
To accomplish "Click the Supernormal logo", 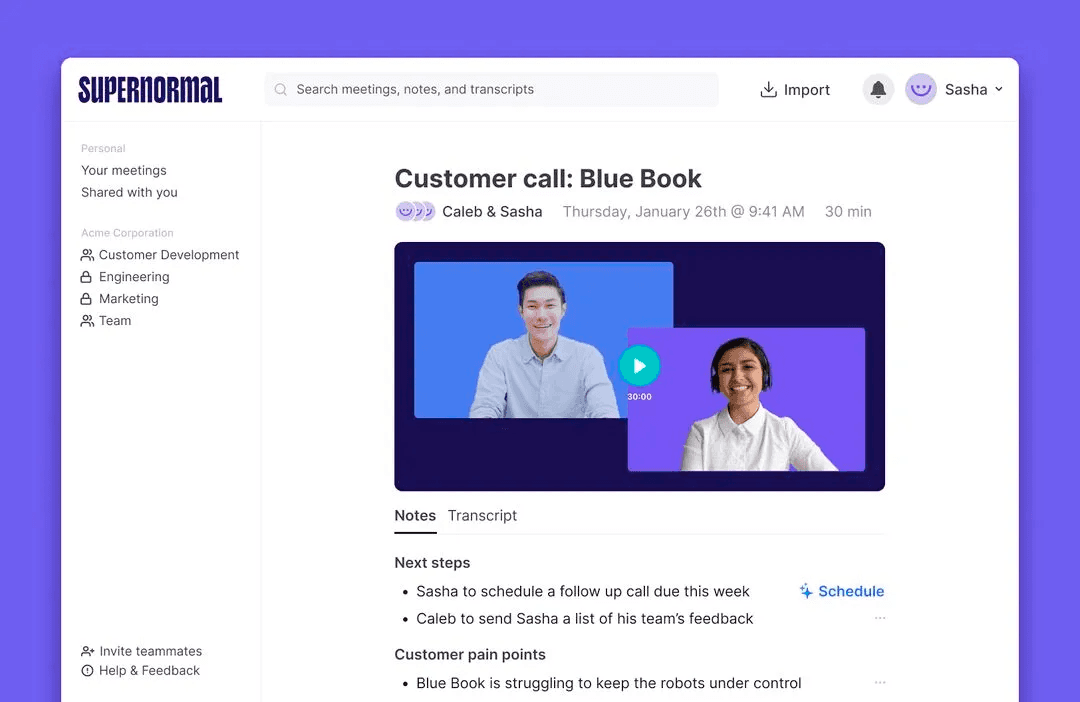I will (150, 90).
